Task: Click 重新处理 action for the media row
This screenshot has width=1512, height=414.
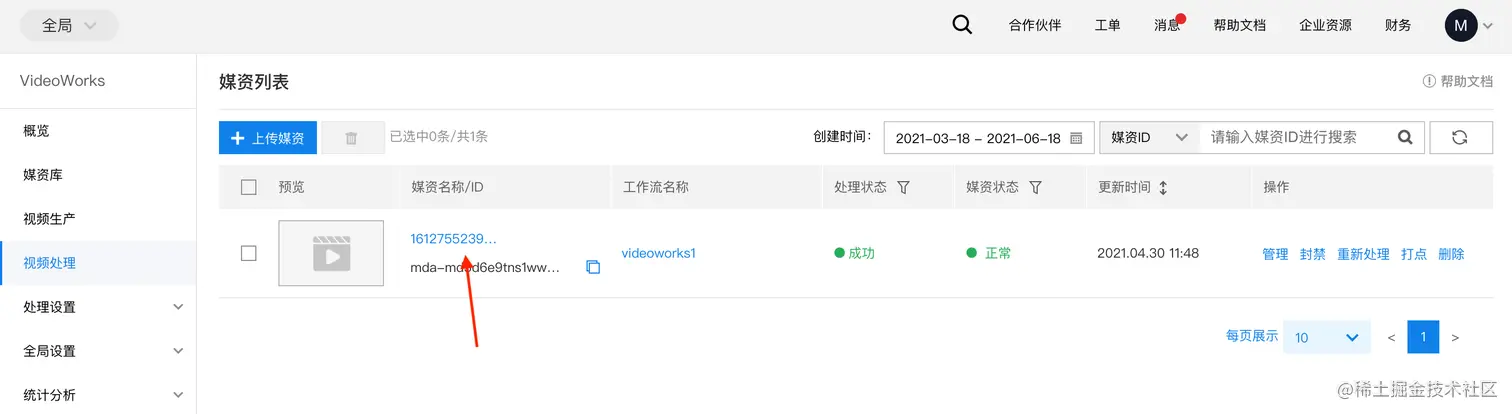Action: pyautogui.click(x=1363, y=254)
